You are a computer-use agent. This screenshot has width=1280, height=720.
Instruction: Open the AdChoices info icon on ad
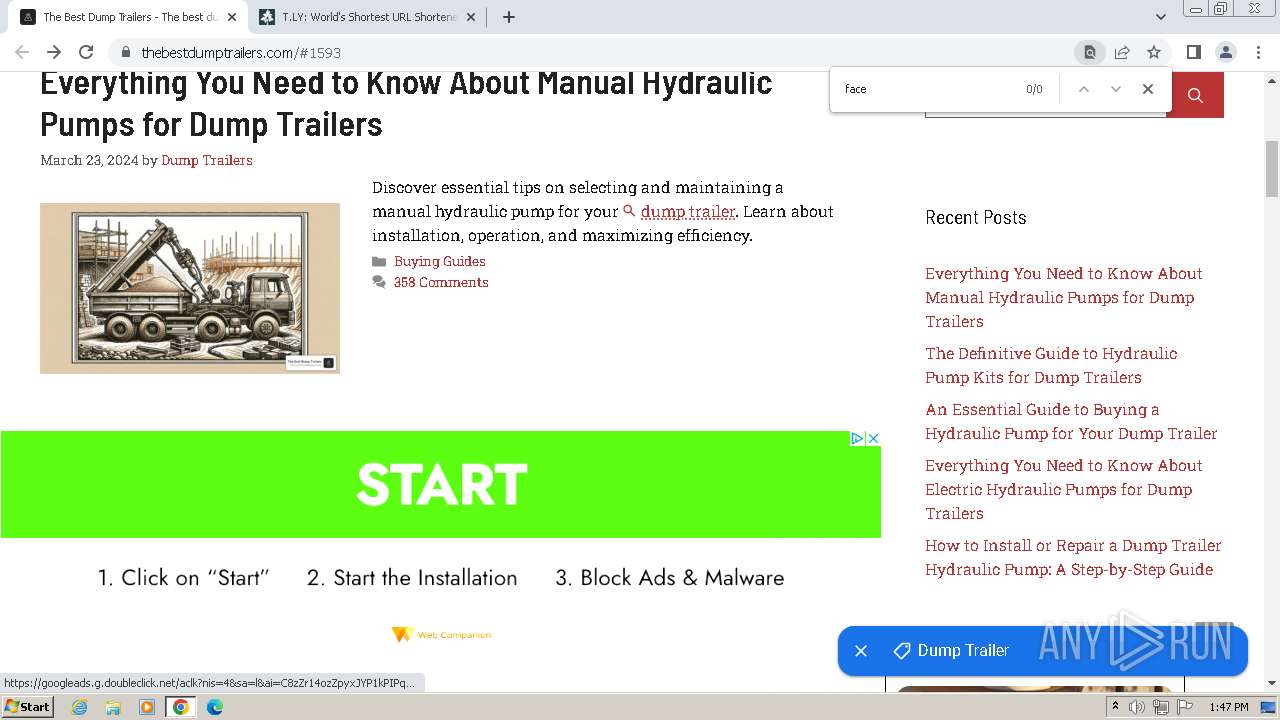point(857,438)
